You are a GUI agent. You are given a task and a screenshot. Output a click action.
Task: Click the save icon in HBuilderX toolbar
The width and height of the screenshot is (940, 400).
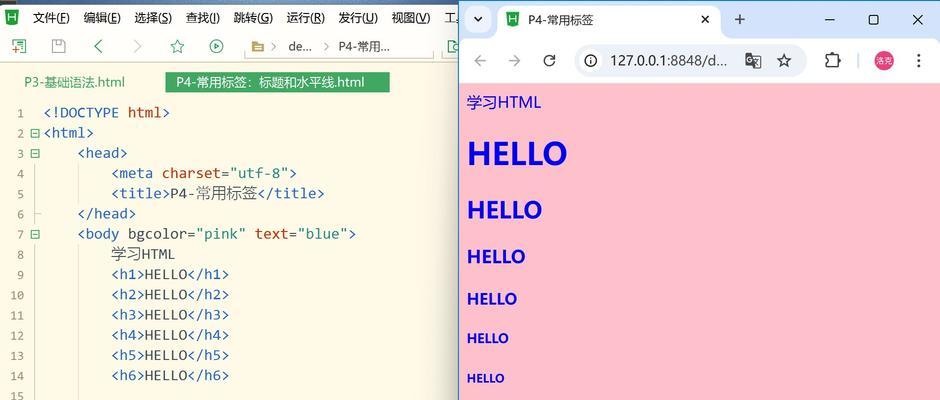pos(59,46)
